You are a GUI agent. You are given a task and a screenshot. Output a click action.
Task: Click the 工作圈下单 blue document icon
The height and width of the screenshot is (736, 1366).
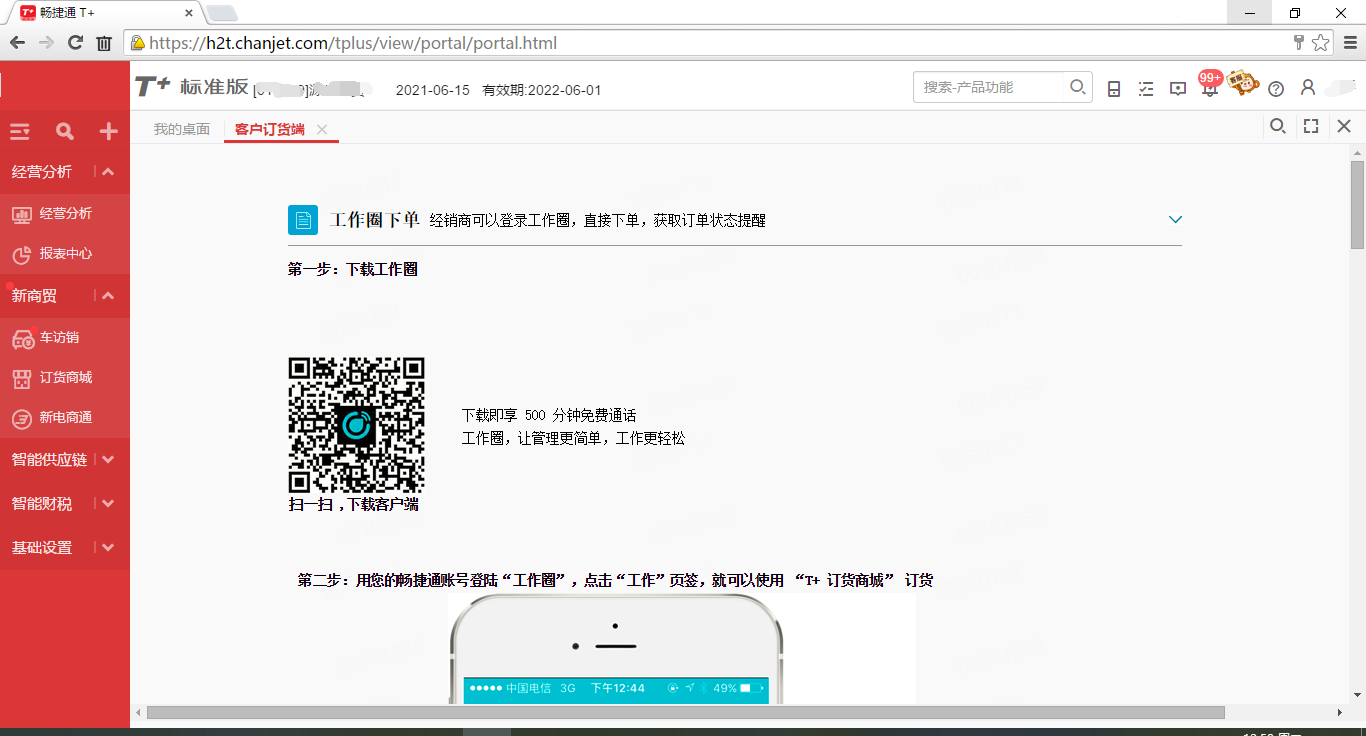coord(303,220)
